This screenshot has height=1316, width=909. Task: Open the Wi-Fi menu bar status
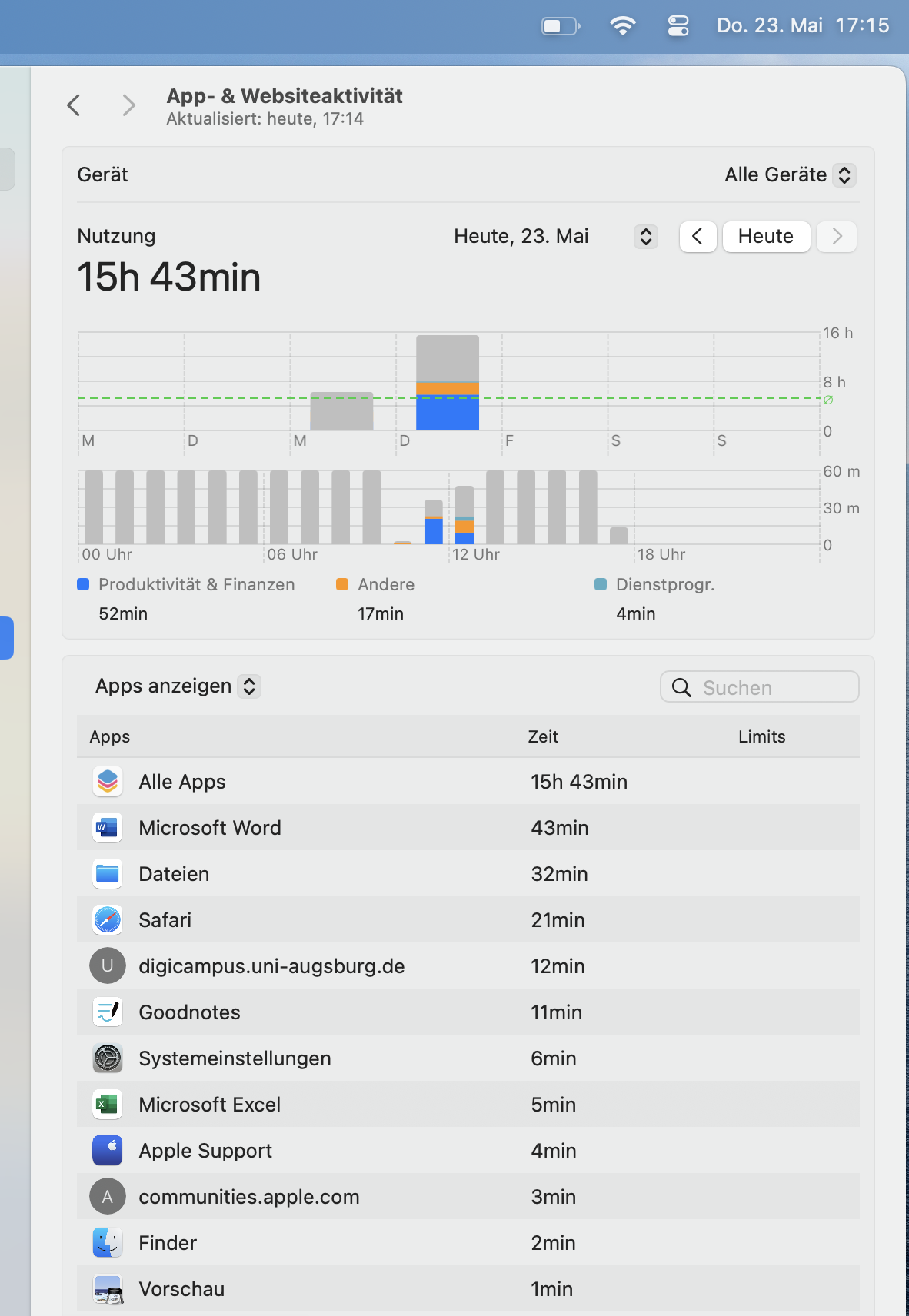coord(622,26)
